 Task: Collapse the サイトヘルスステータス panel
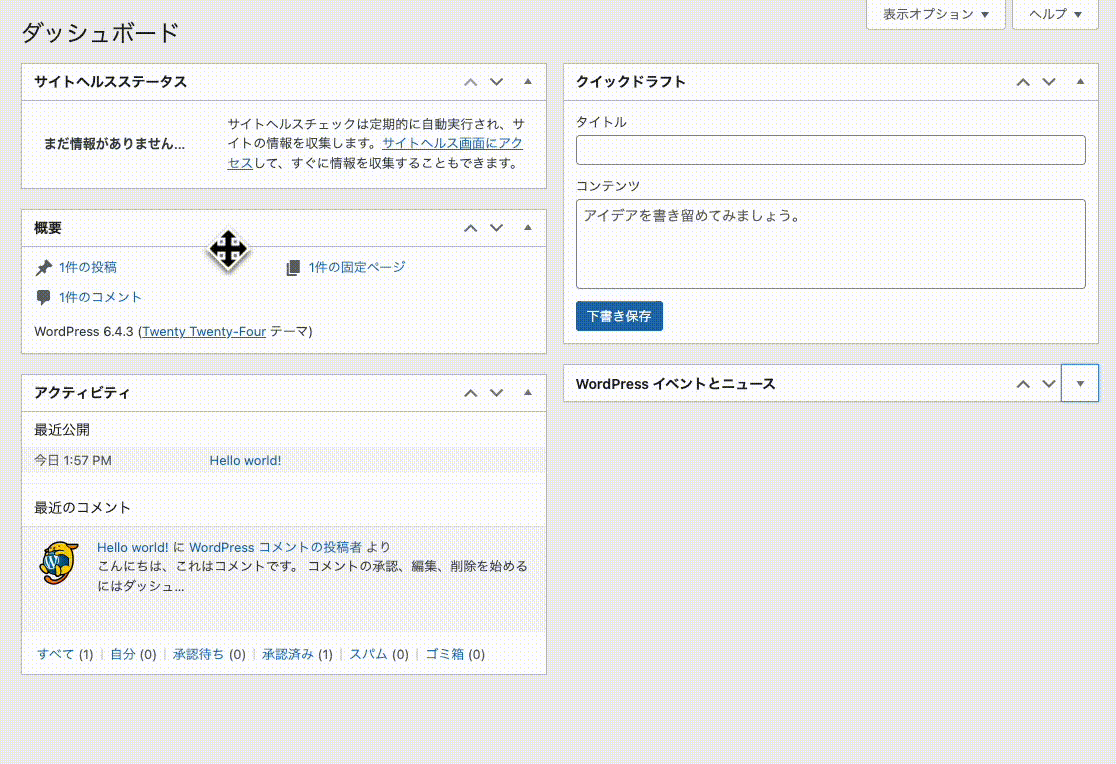(x=527, y=82)
